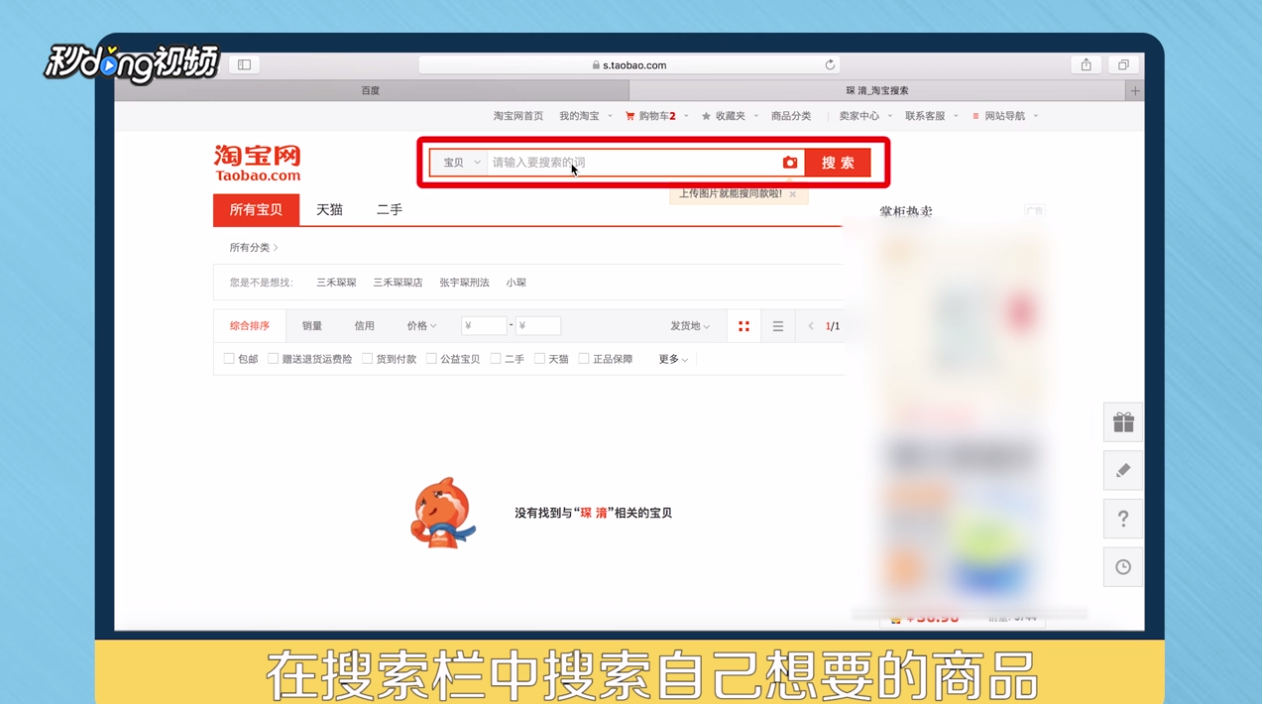The width and height of the screenshot is (1263, 704).
Task: Focus the search keyword input field
Action: [x=634, y=162]
